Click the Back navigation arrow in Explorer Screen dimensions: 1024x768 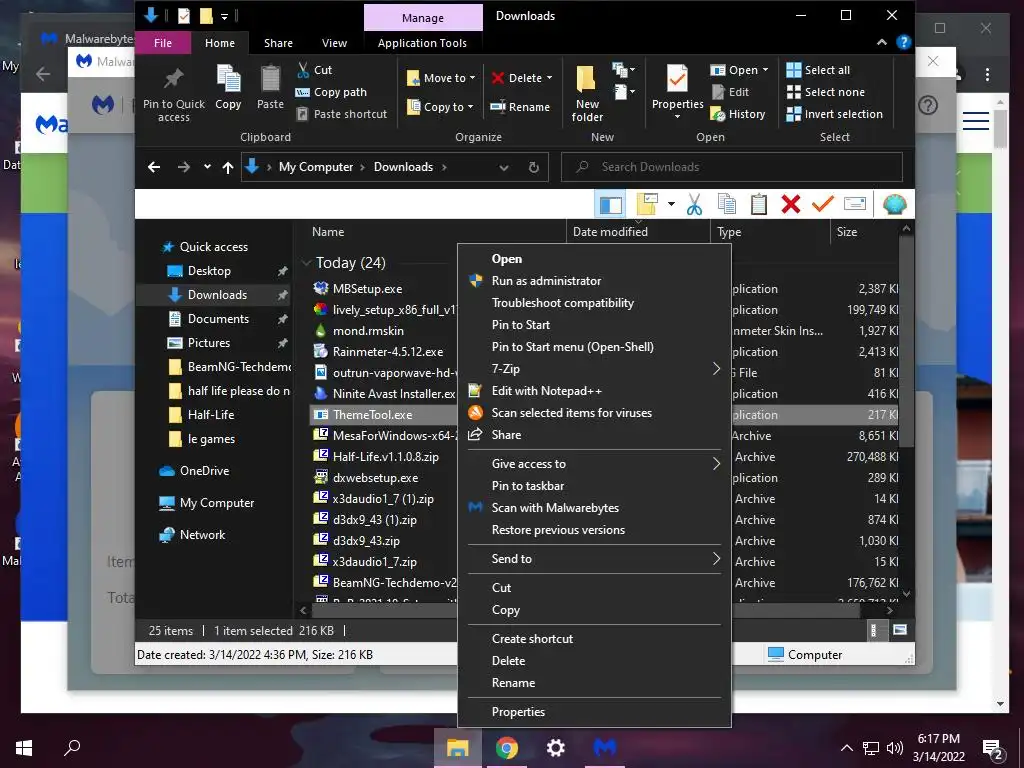pyautogui.click(x=154, y=167)
